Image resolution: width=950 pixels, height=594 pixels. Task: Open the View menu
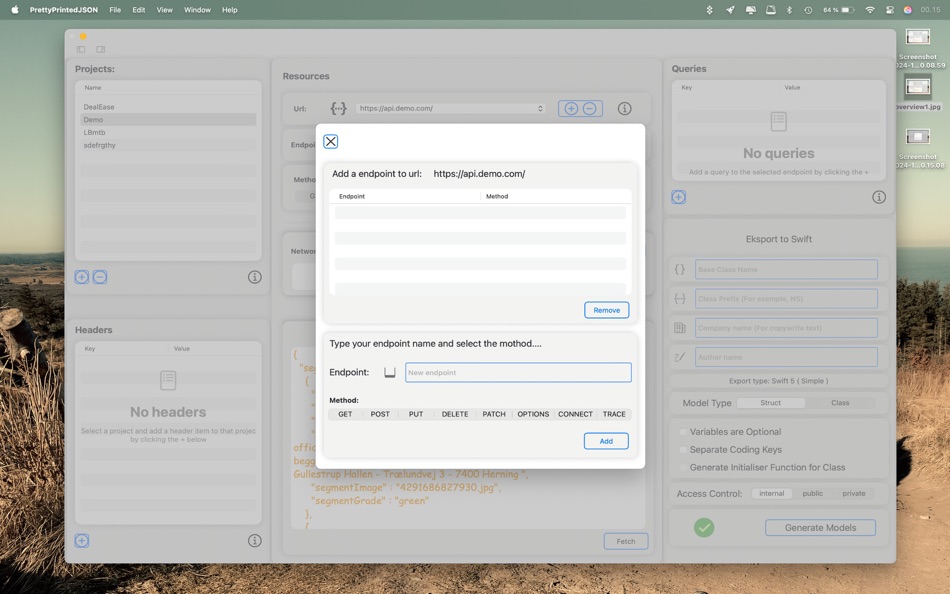pyautogui.click(x=164, y=9)
